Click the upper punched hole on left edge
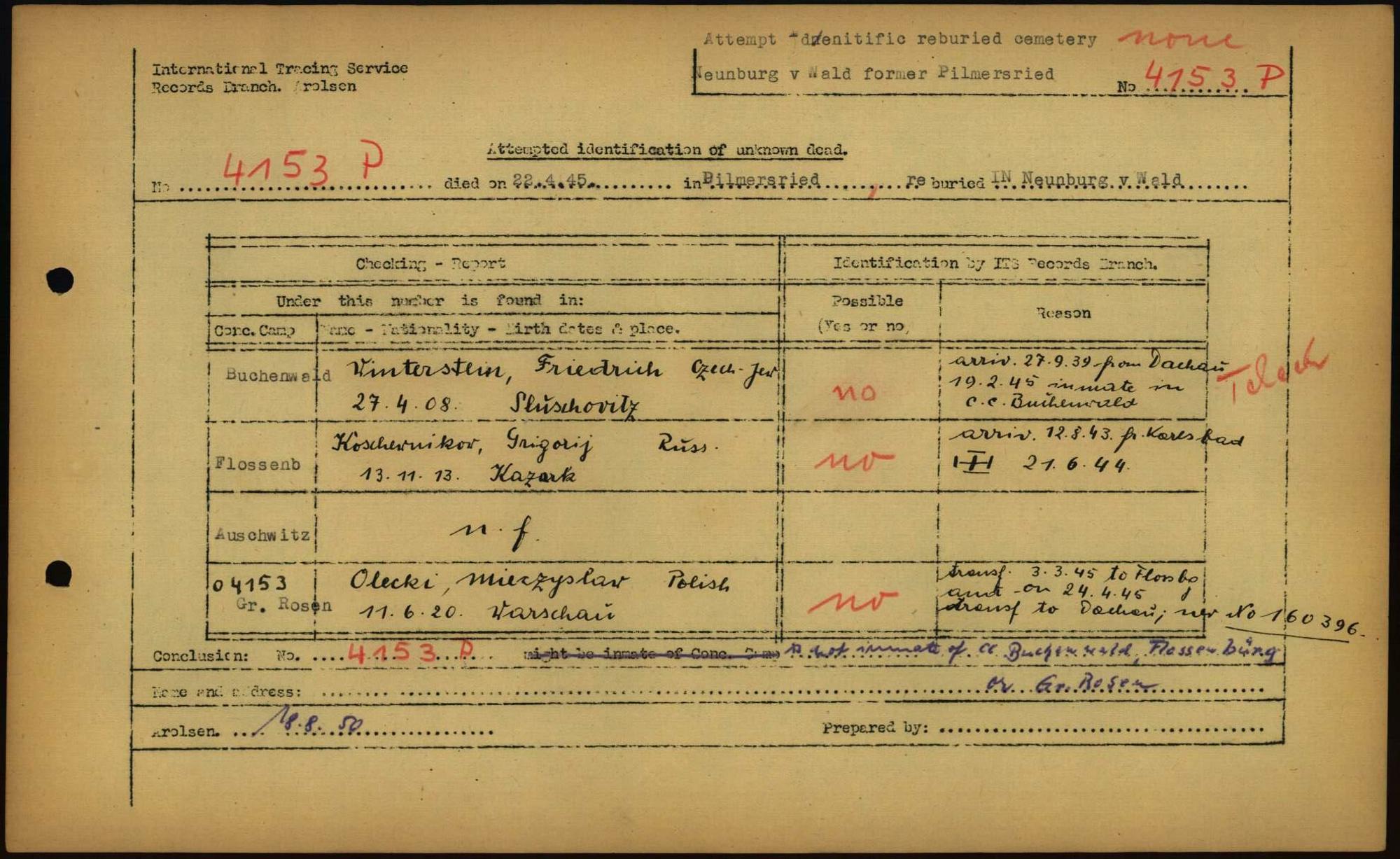 click(x=59, y=281)
